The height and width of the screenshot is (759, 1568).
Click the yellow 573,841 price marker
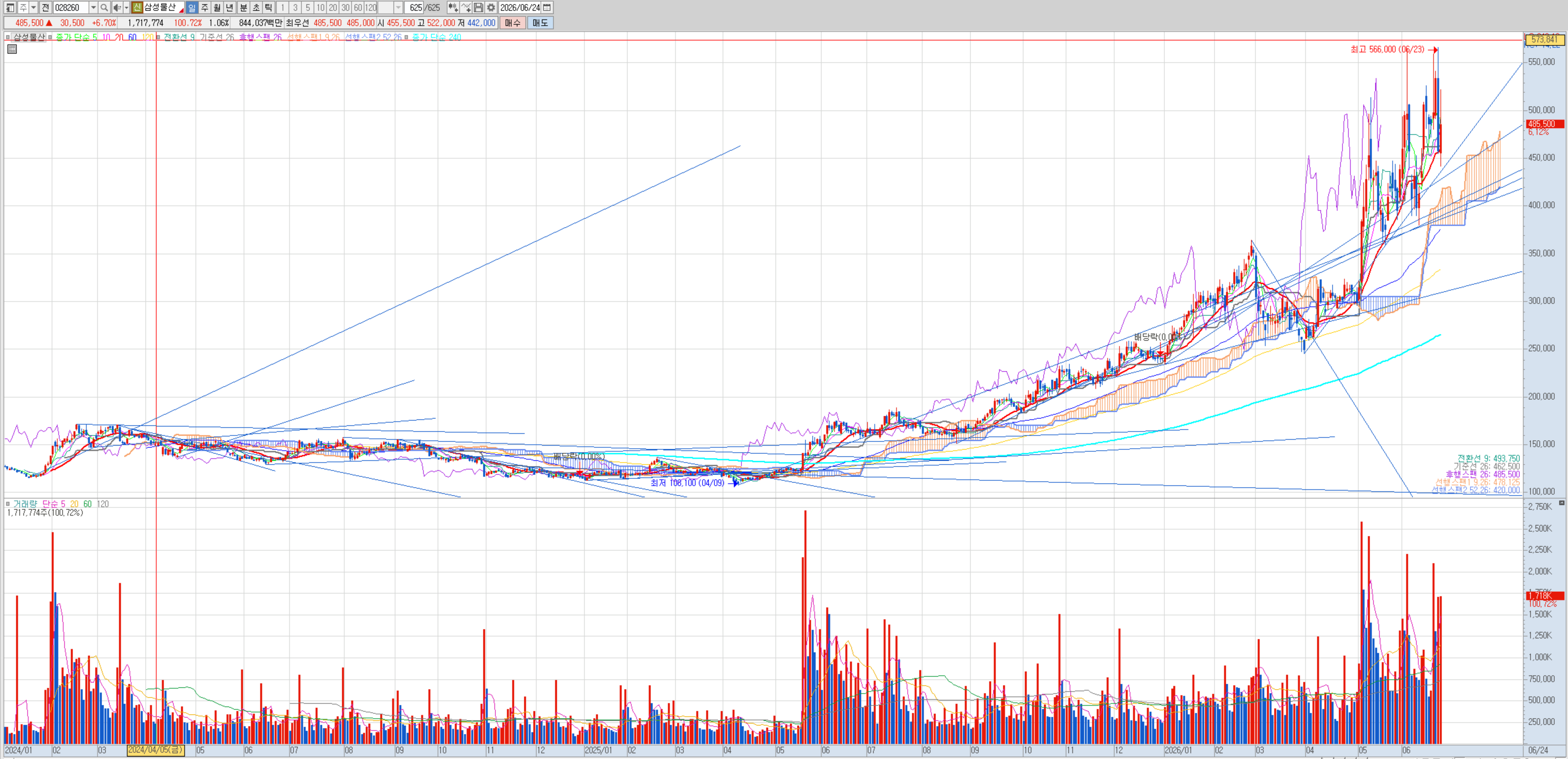point(1545,40)
